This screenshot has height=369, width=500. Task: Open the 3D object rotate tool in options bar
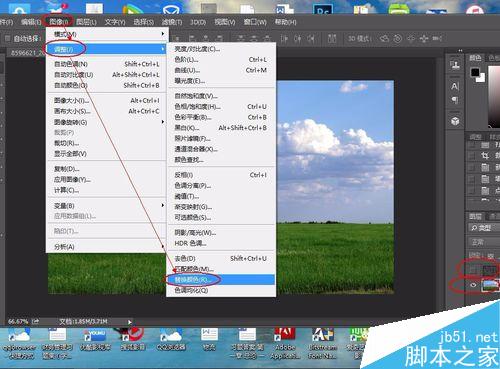pos(384,39)
